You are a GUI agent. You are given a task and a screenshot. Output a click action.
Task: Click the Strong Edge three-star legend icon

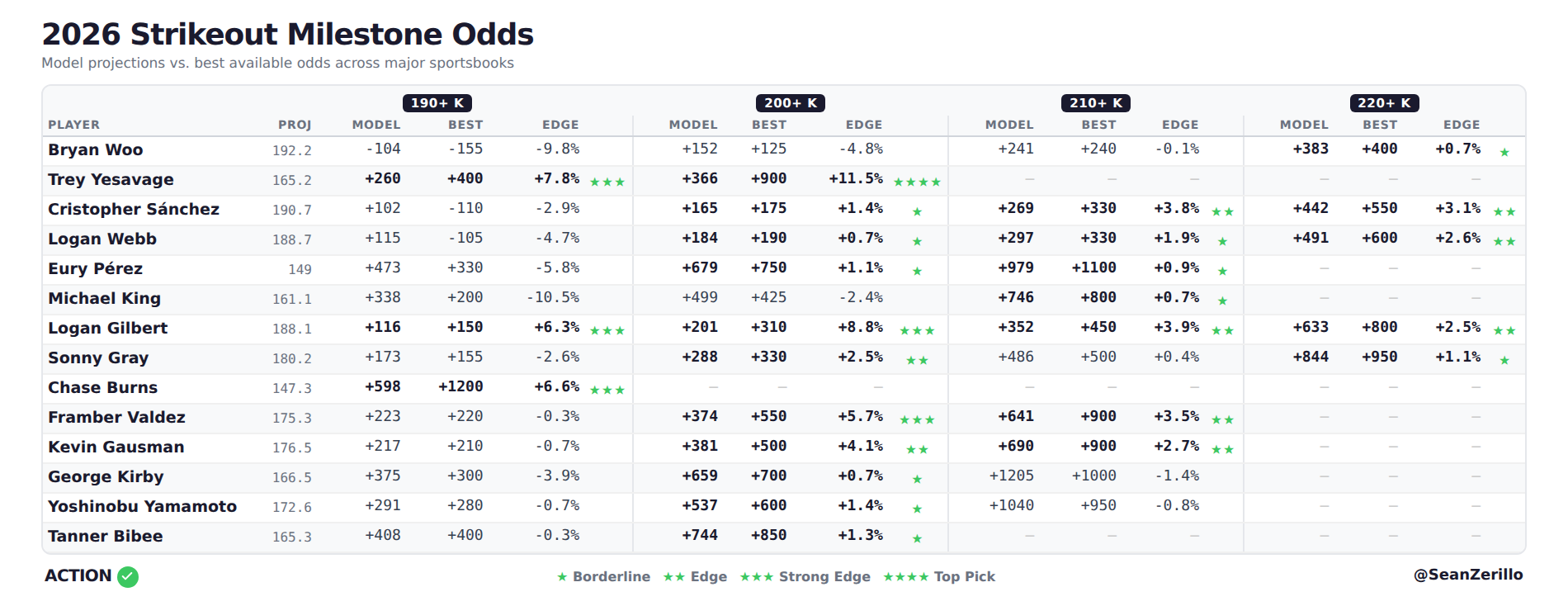point(756,577)
